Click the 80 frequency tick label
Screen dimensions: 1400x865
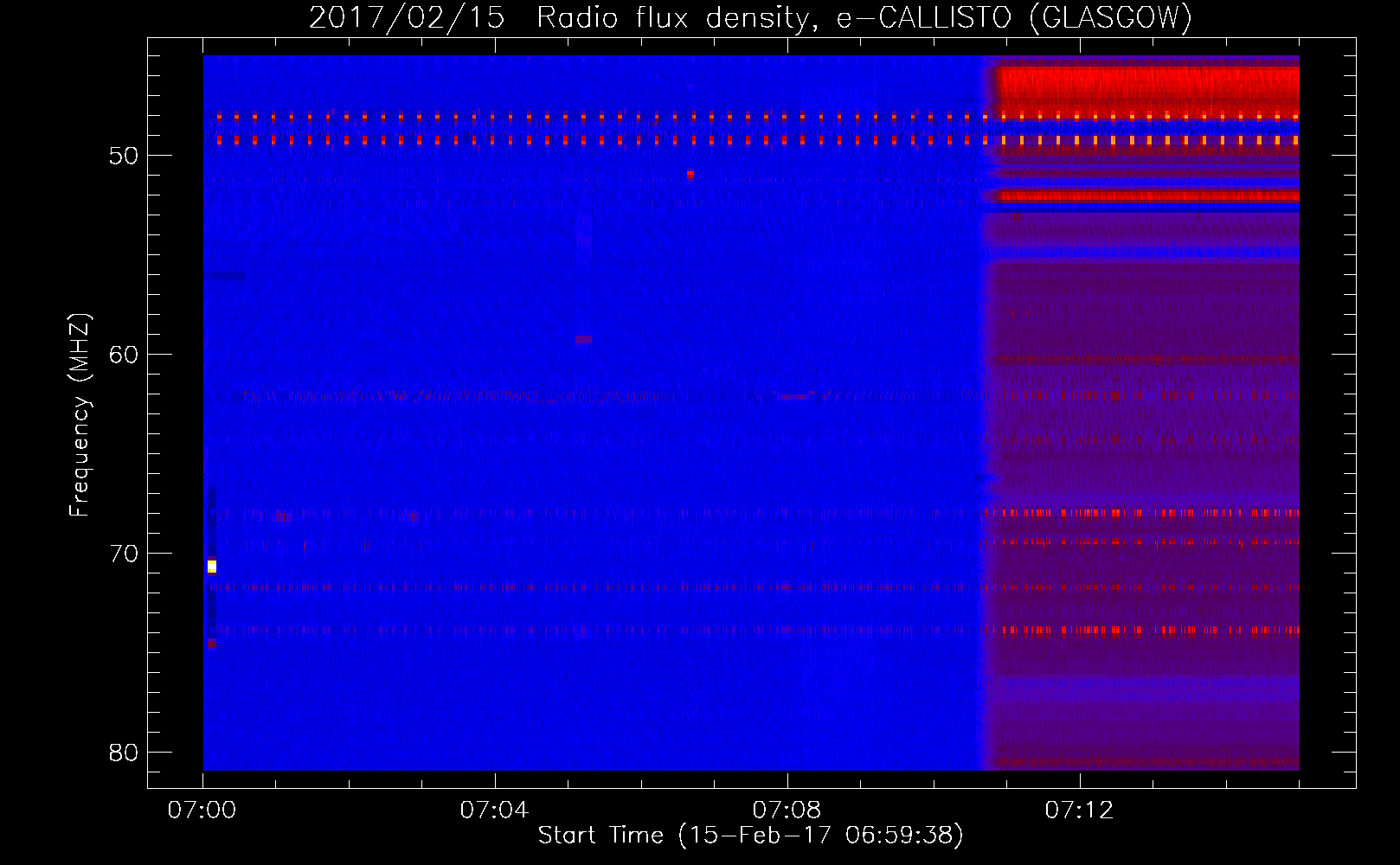[x=124, y=753]
